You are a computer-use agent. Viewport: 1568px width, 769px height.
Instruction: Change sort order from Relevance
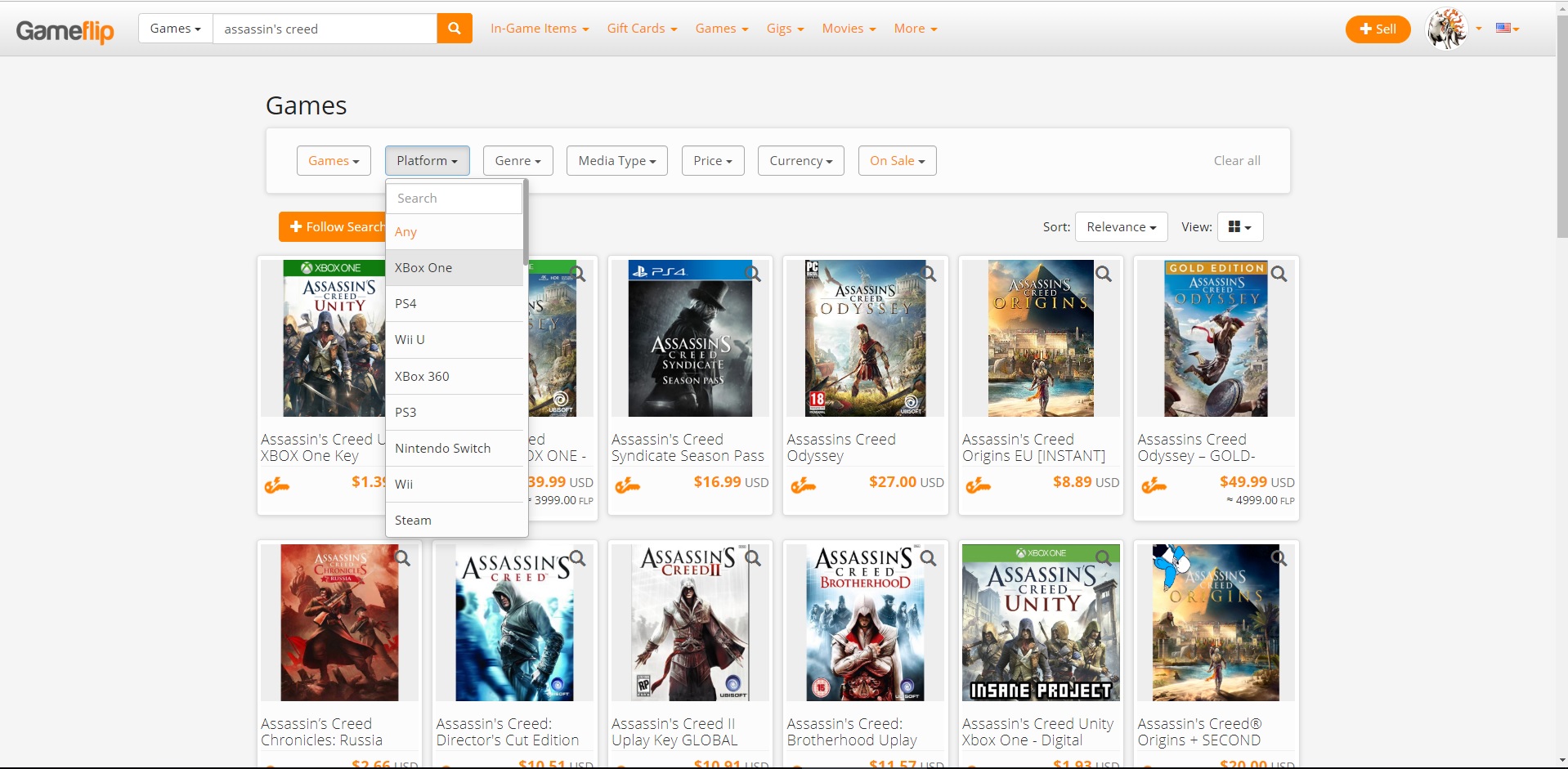(x=1122, y=227)
